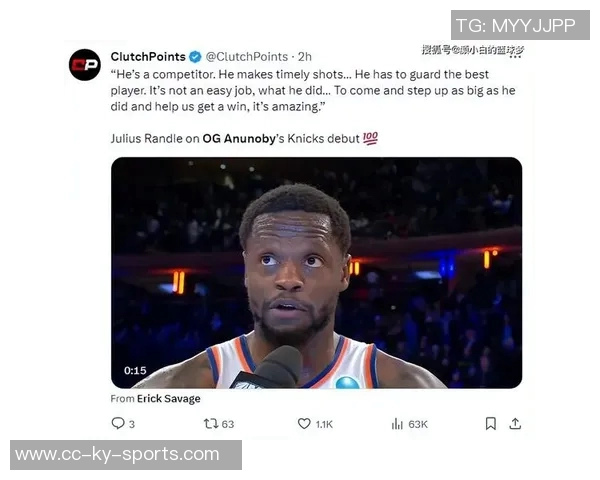The height and width of the screenshot is (480, 600).
Task: Open the share upload icon
Action: coord(515,424)
